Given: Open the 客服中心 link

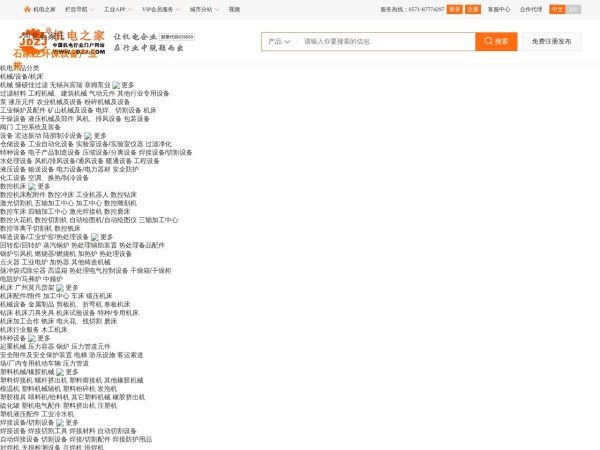Looking at the screenshot, I should point(498,9).
